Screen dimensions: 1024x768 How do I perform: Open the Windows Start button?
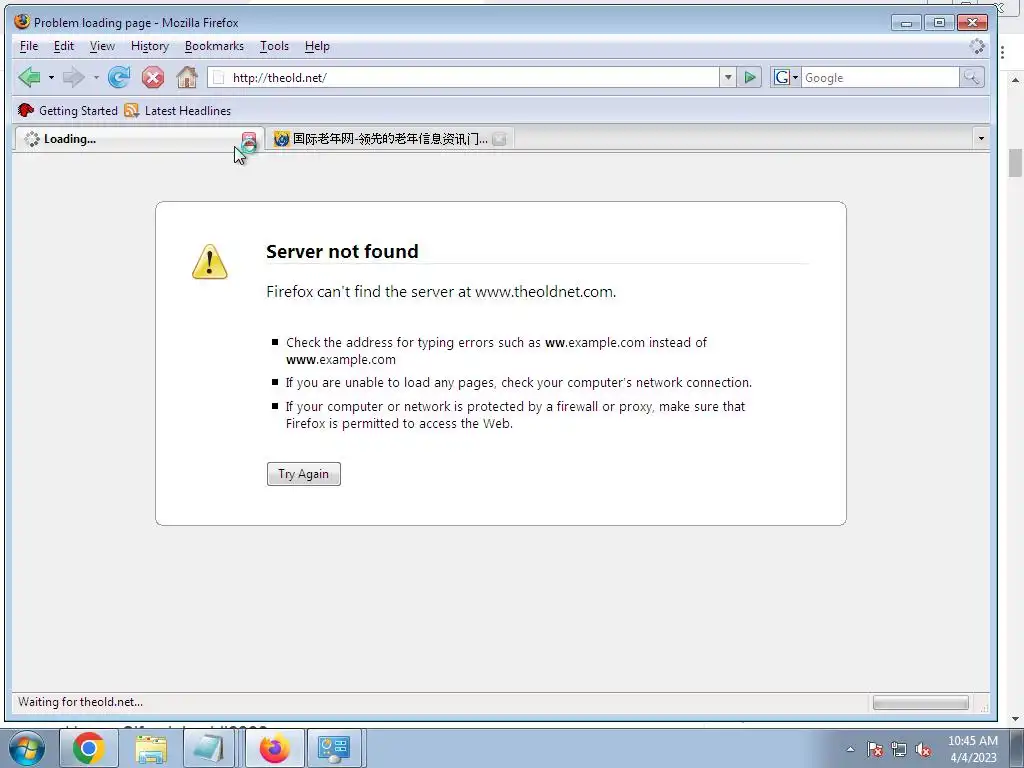[x=27, y=748]
